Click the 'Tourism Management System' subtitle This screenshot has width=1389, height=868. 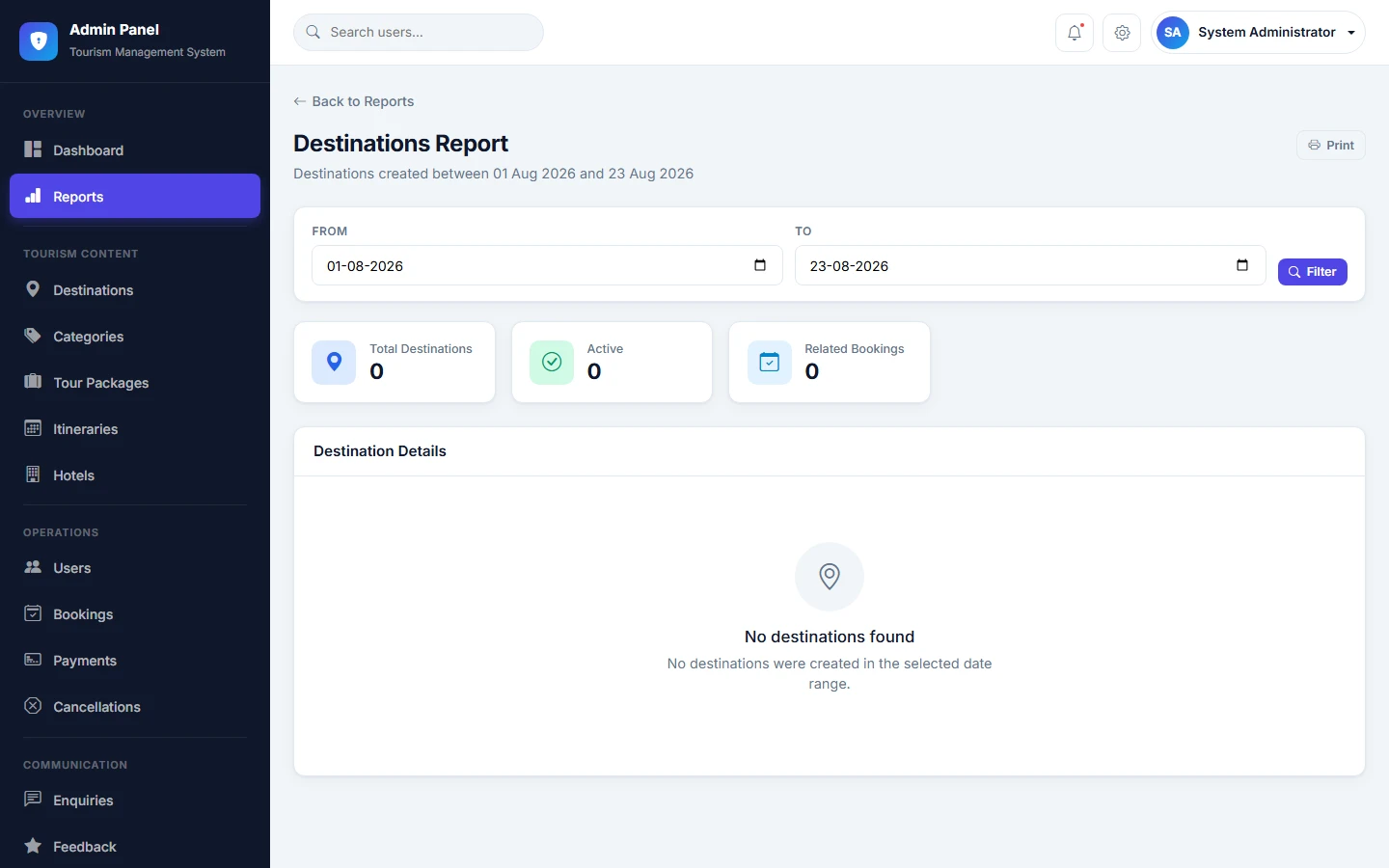click(x=148, y=52)
